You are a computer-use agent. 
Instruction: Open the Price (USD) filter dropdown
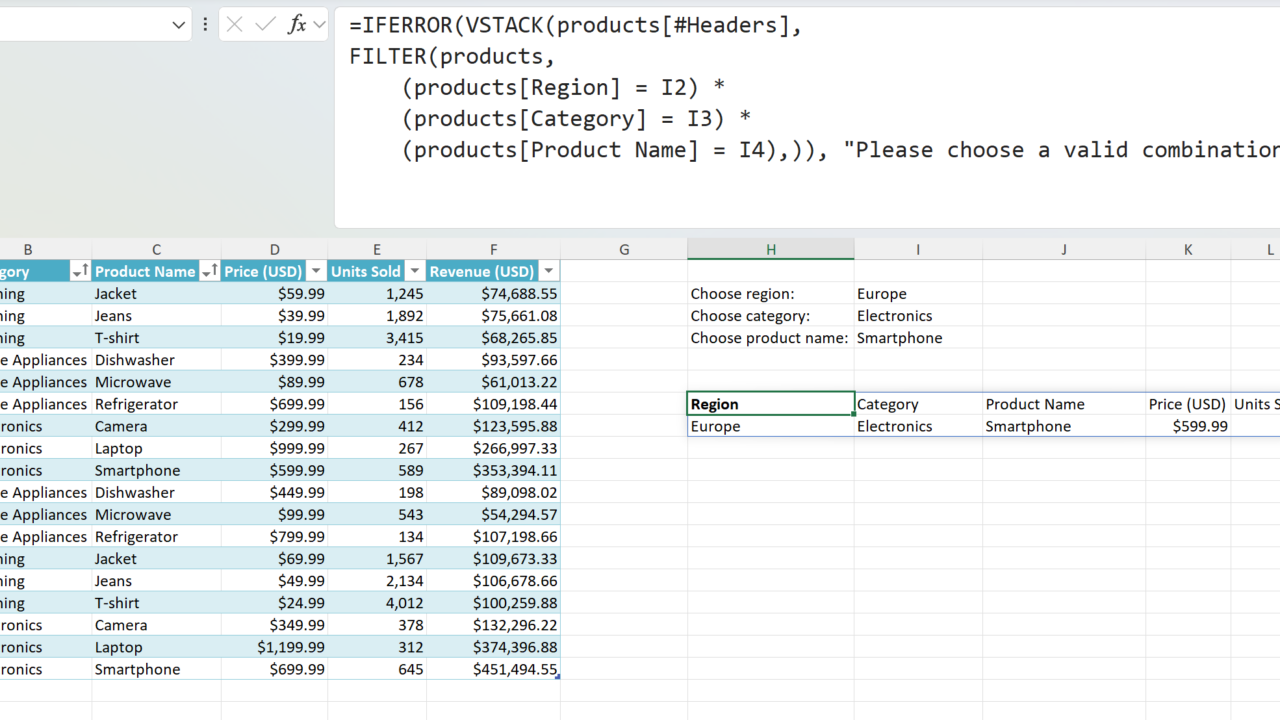tap(315, 272)
